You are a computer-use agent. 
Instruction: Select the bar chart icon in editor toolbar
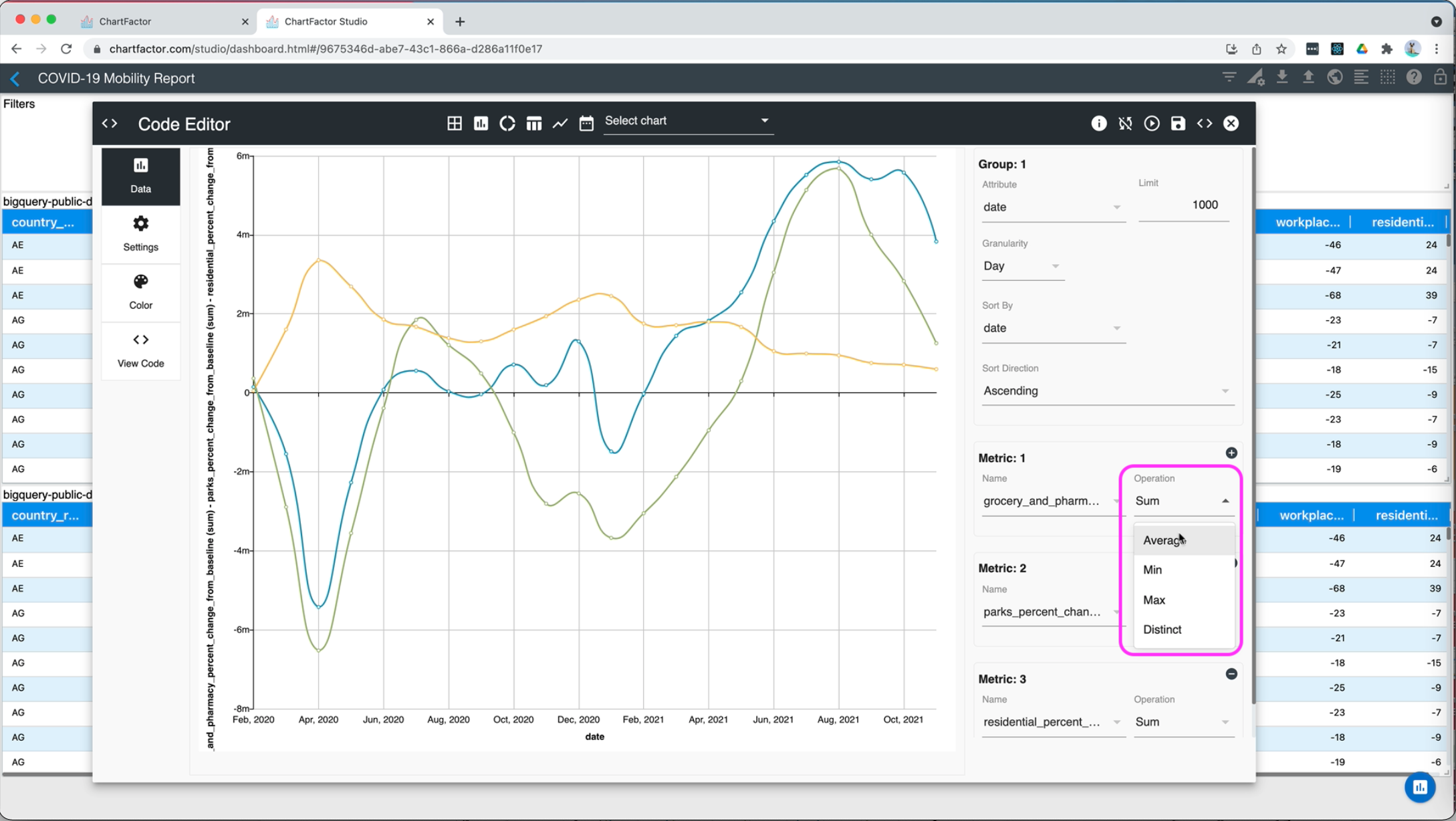click(x=481, y=124)
